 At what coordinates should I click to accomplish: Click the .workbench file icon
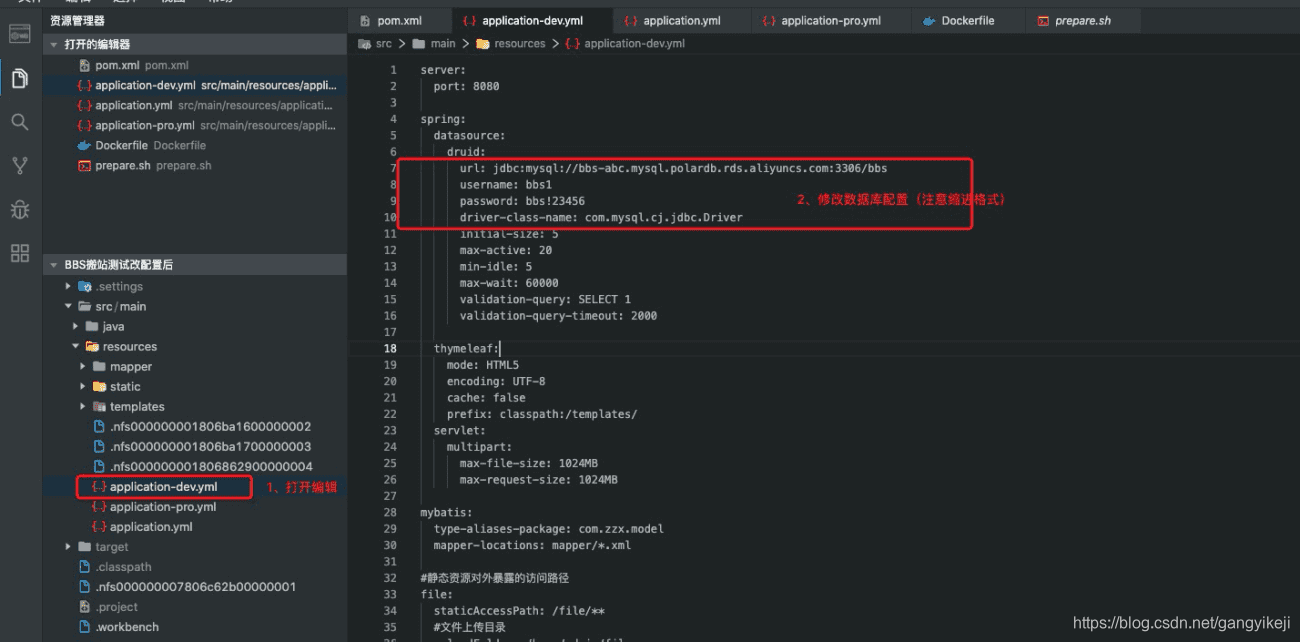click(x=85, y=626)
